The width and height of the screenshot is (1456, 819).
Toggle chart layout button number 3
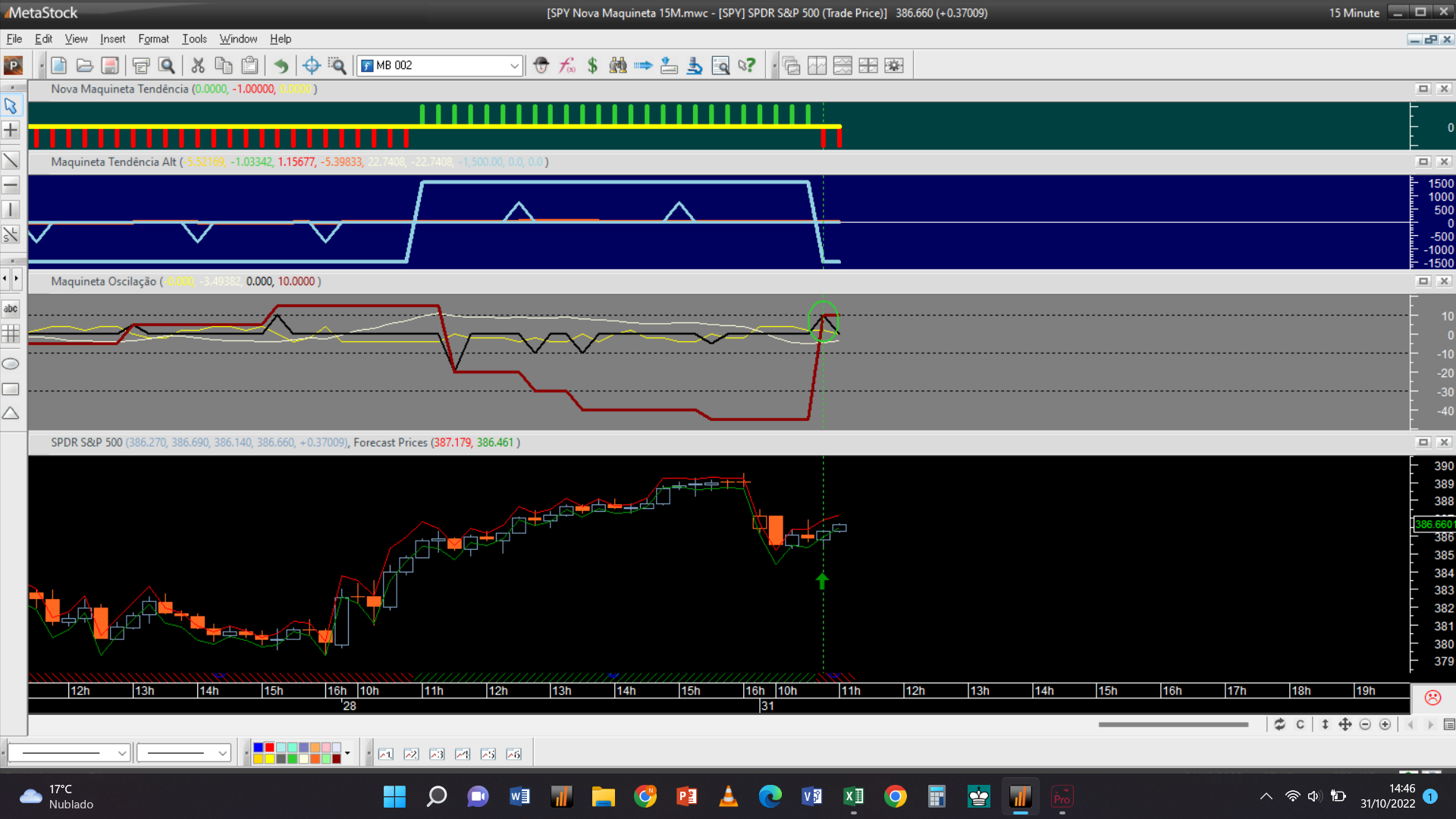(437, 754)
